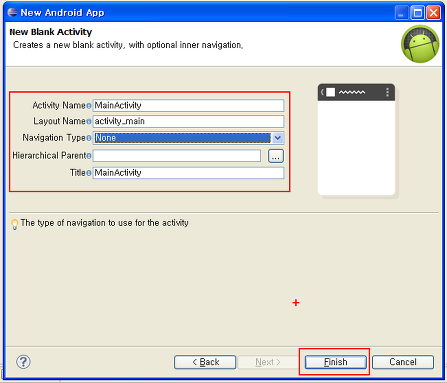Click the Title input field
This screenshot has width=447, height=383.
(x=188, y=173)
